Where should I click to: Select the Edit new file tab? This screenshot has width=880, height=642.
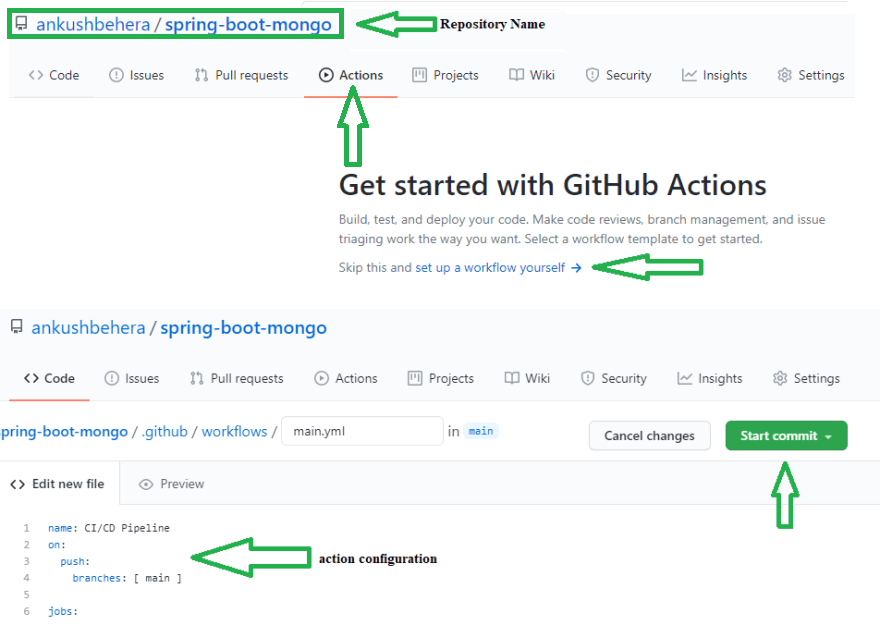tap(57, 484)
